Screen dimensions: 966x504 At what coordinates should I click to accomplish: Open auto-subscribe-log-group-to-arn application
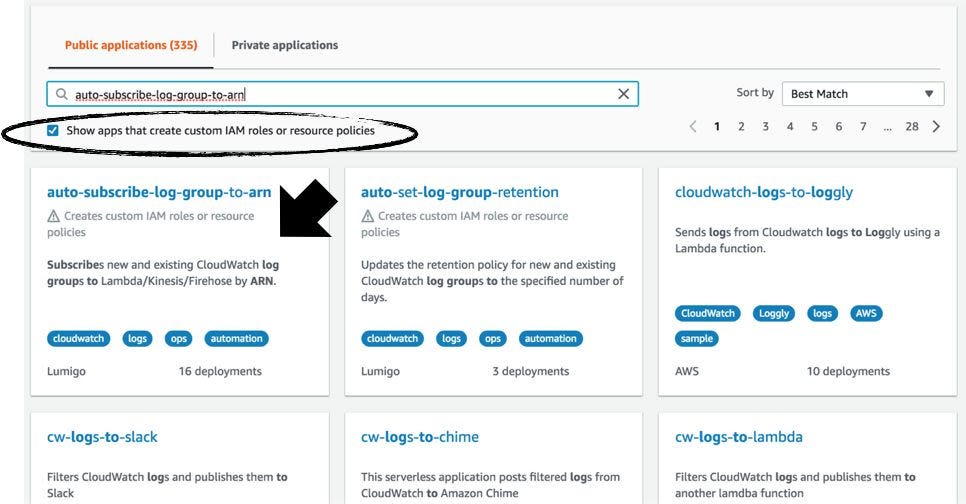[159, 192]
